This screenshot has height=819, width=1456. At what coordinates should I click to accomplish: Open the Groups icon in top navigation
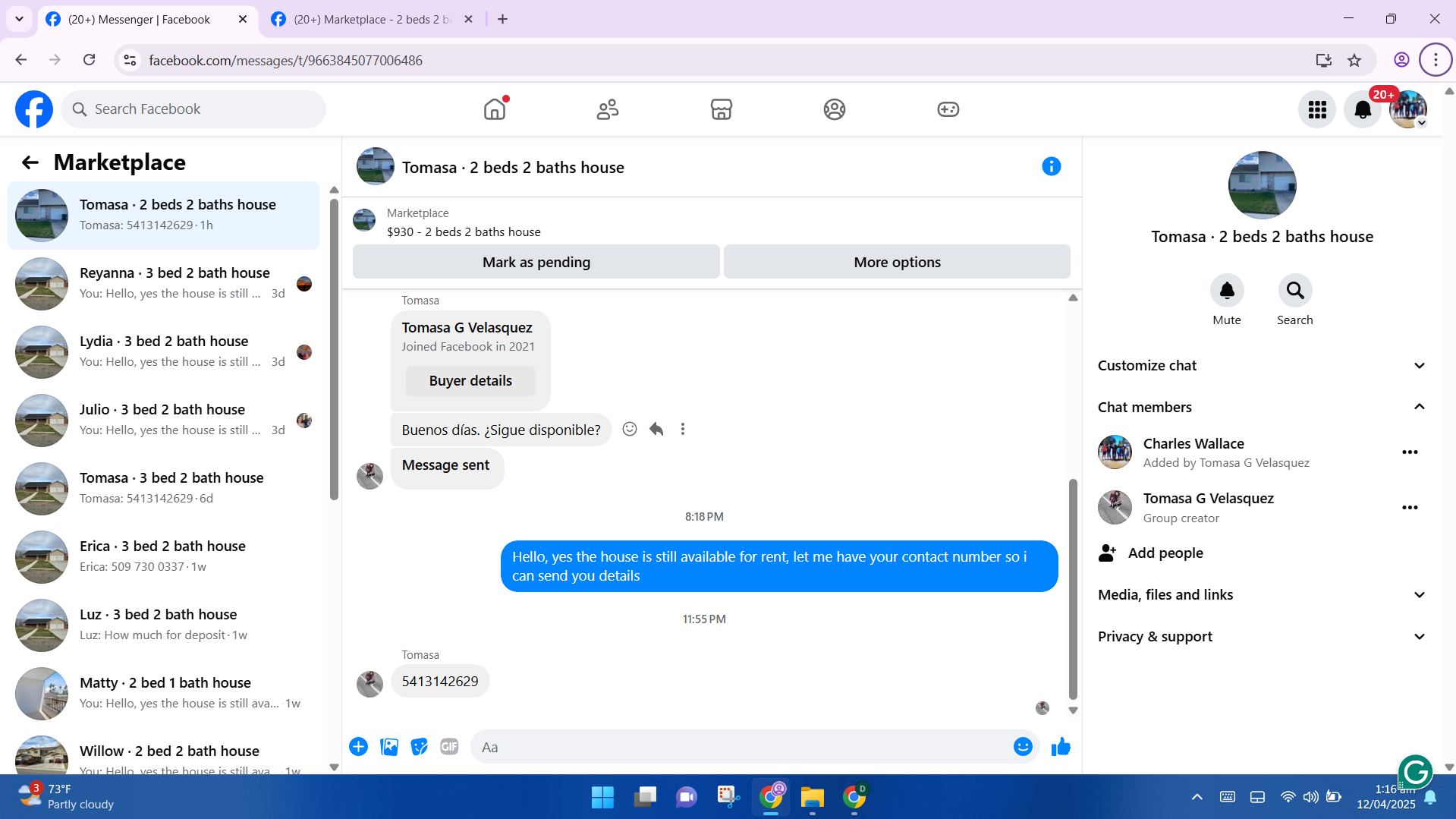pyautogui.click(x=835, y=109)
